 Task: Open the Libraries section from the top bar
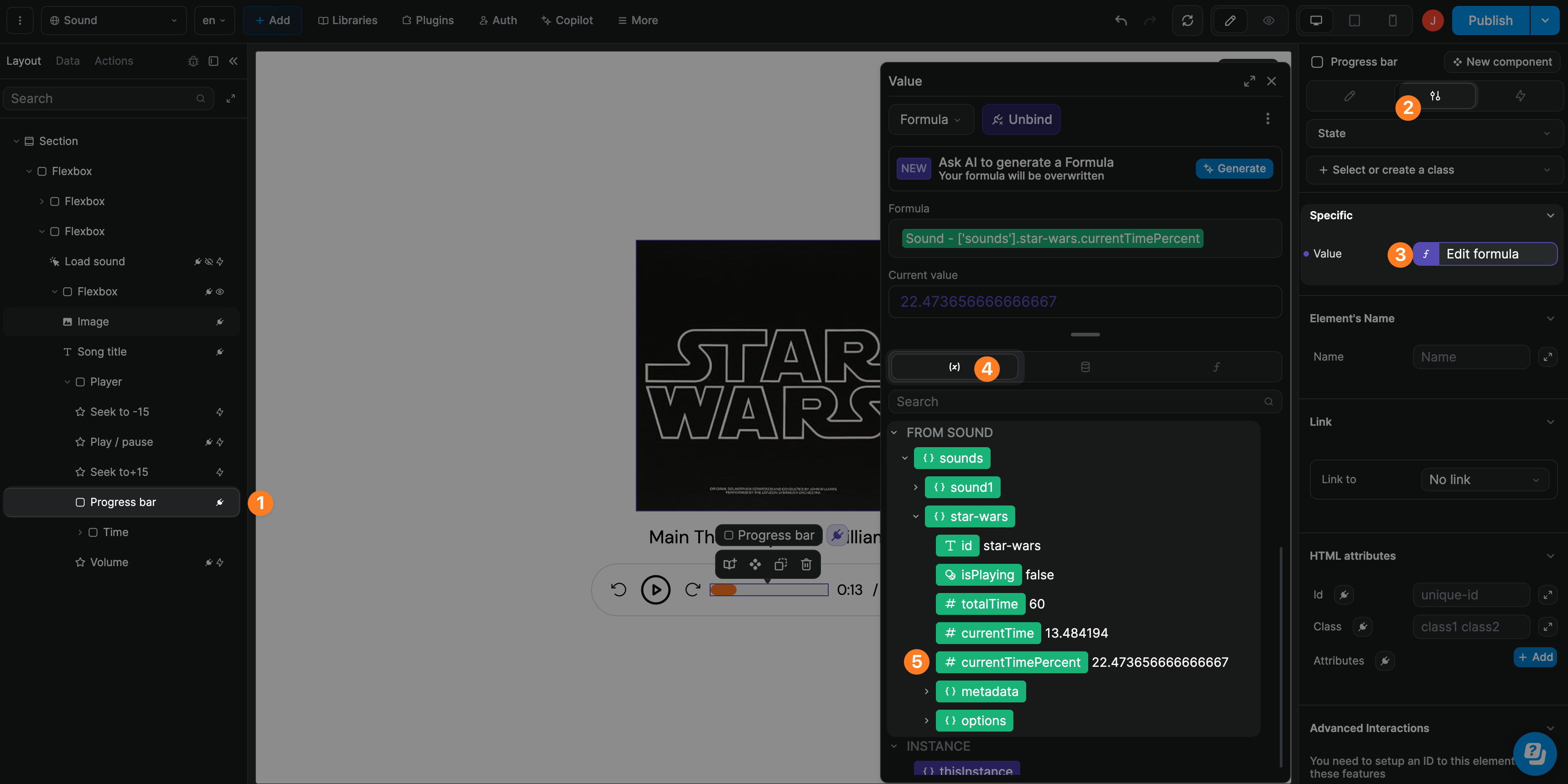tap(348, 20)
